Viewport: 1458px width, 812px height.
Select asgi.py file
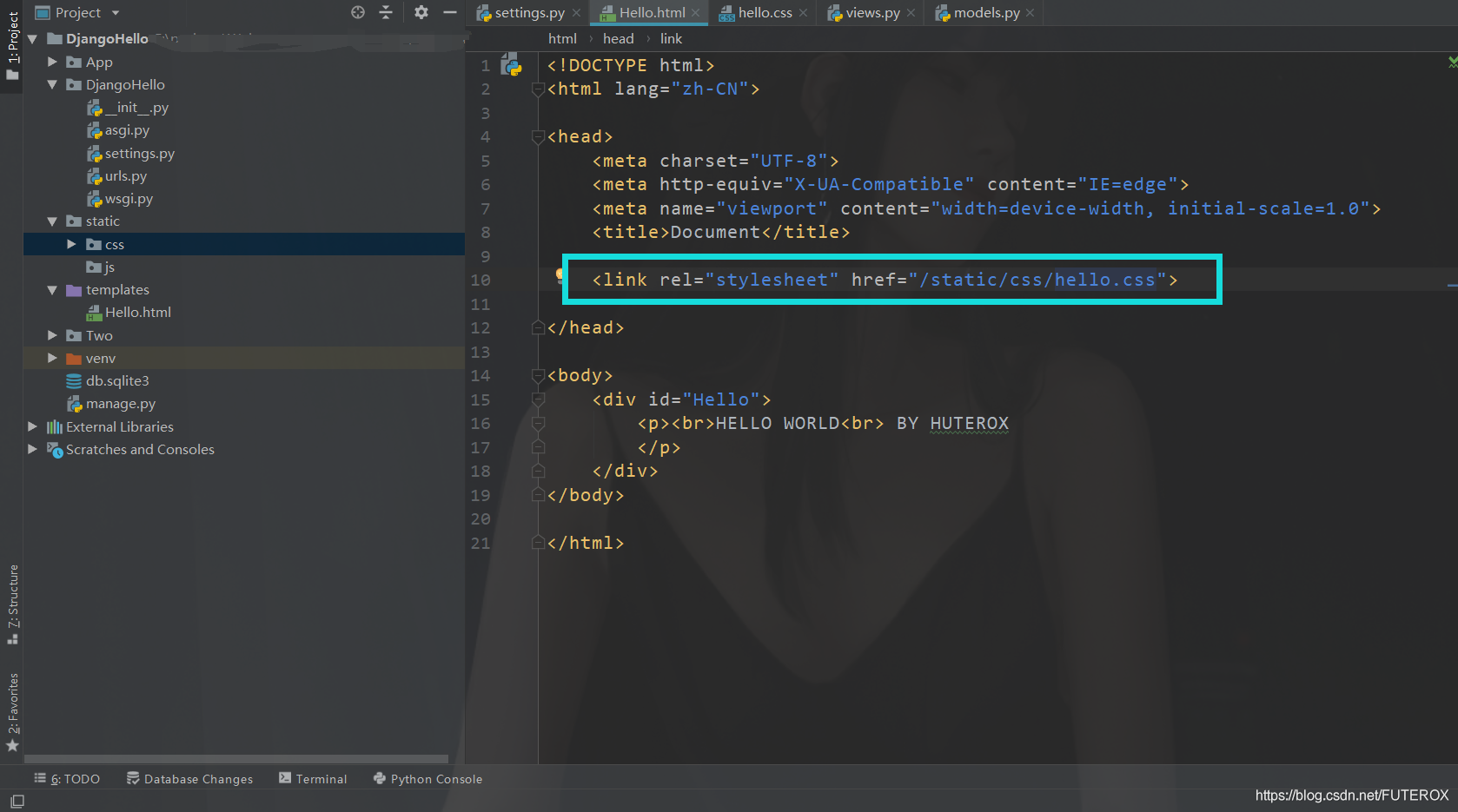pos(118,130)
